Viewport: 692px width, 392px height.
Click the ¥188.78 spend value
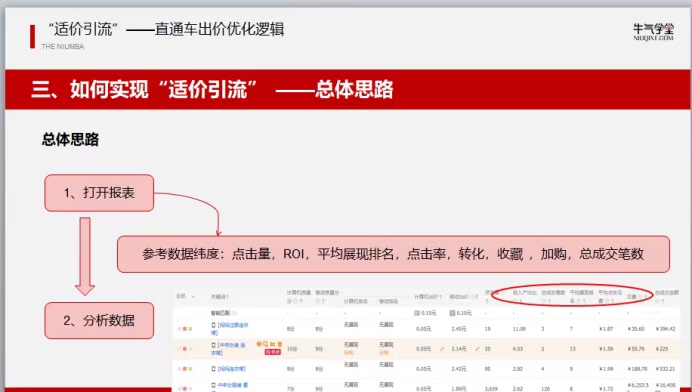pos(637,369)
